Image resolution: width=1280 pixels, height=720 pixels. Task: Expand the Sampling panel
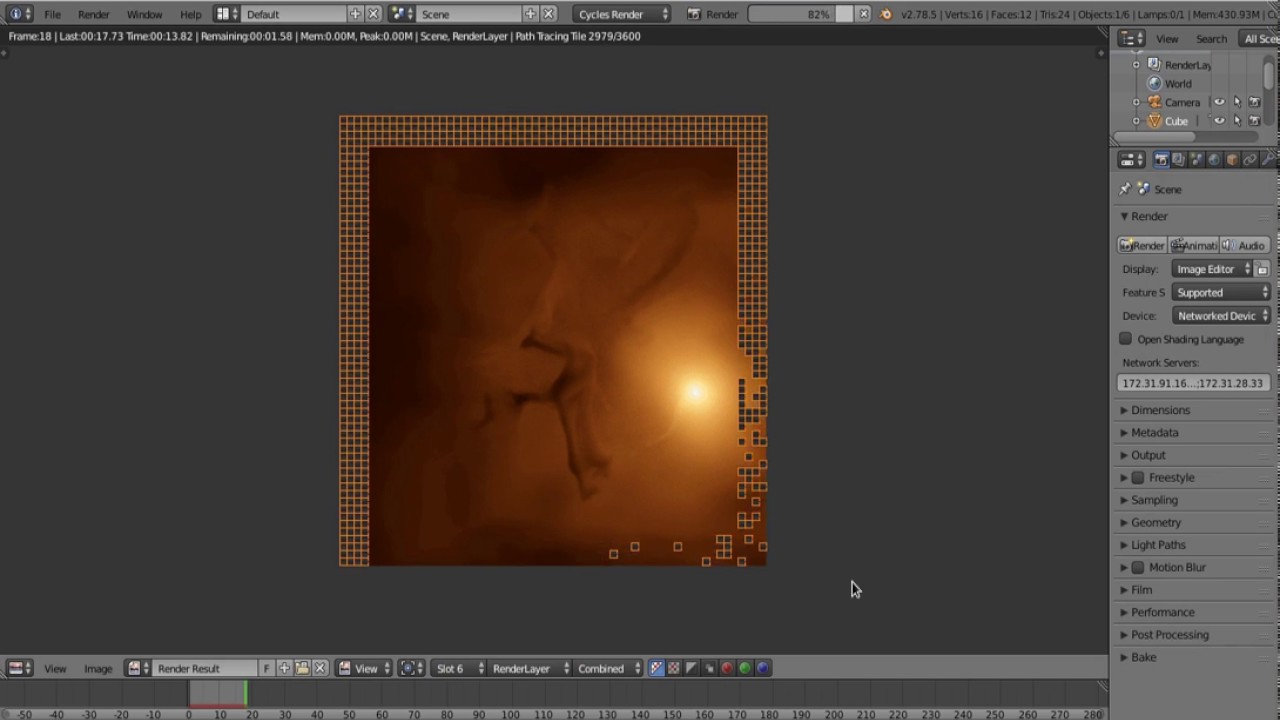(1154, 500)
